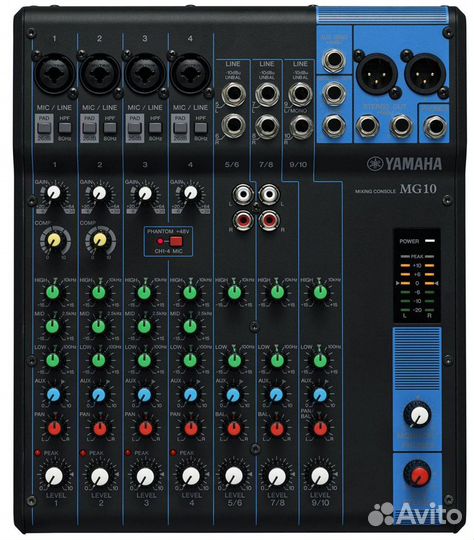474x540 pixels.
Task: Toggle the PAD switch on channel 2
Action: tap(89, 128)
